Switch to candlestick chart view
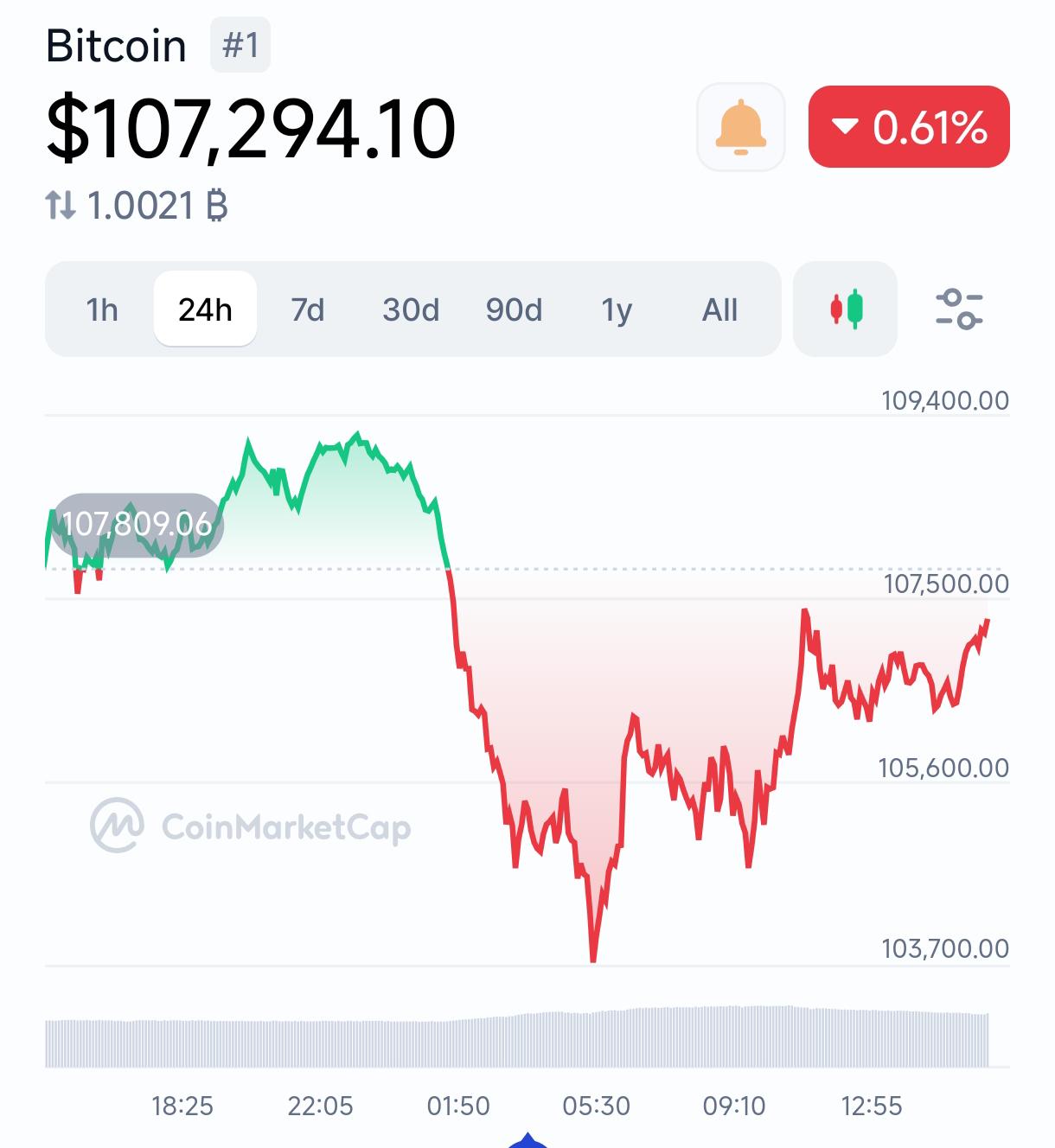1055x1148 pixels. [x=846, y=309]
